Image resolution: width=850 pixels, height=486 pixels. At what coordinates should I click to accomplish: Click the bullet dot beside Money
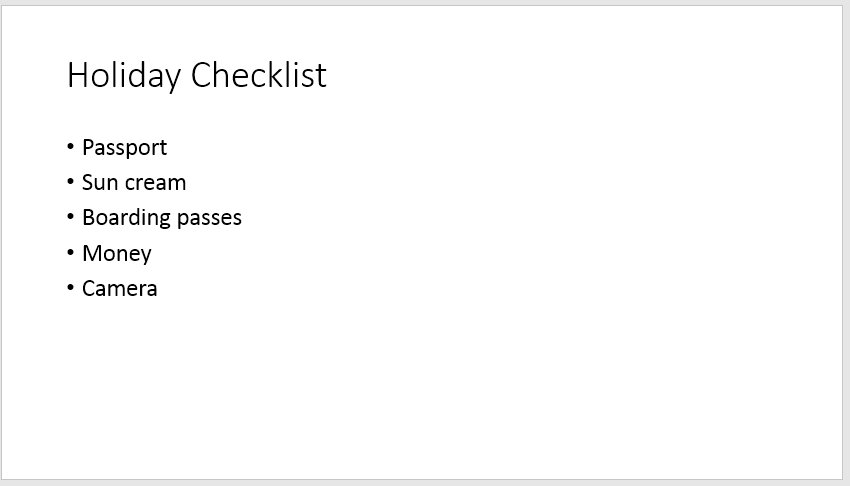click(70, 252)
